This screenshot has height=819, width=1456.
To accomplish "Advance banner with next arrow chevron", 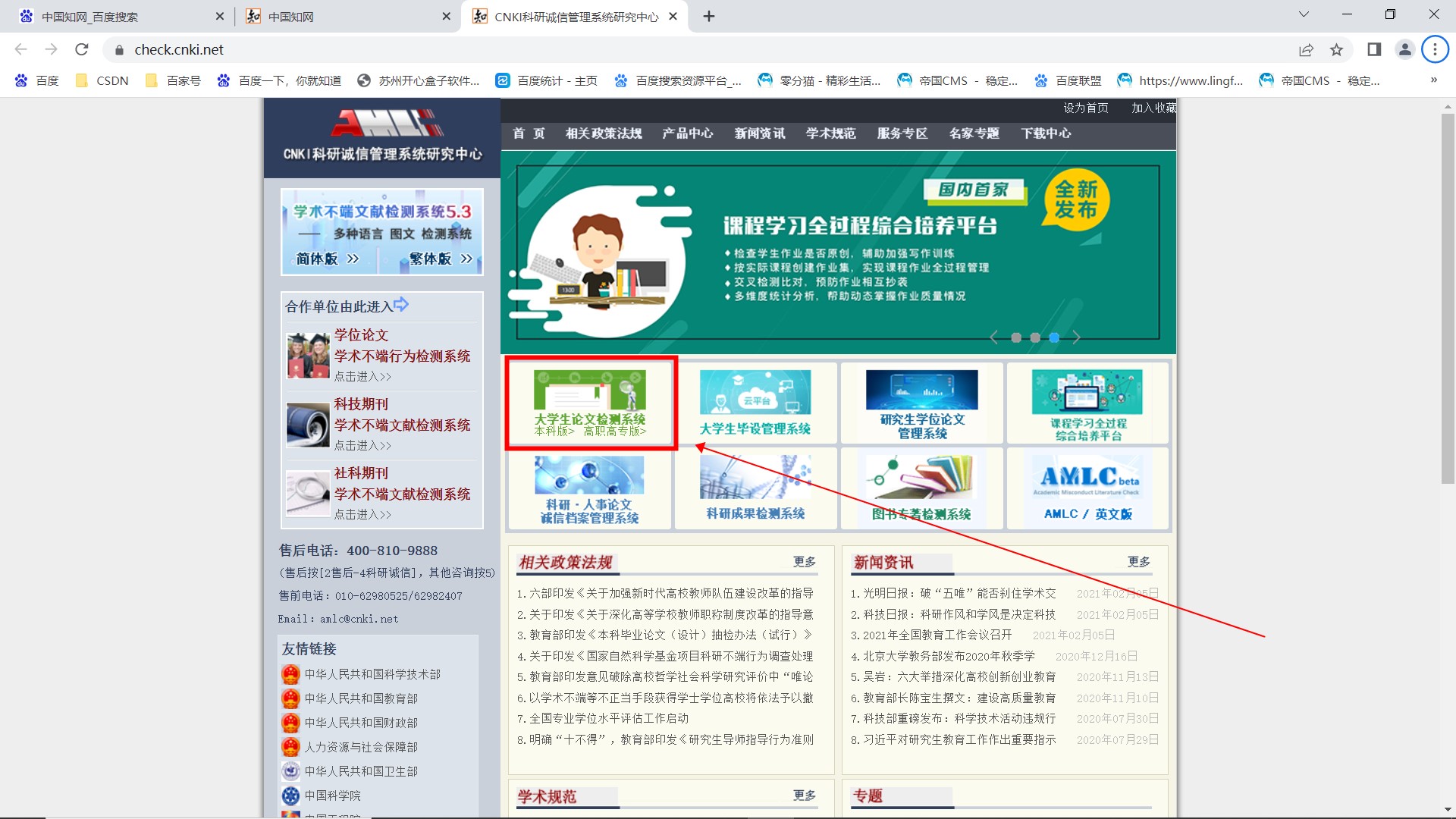I will pos(1076,338).
